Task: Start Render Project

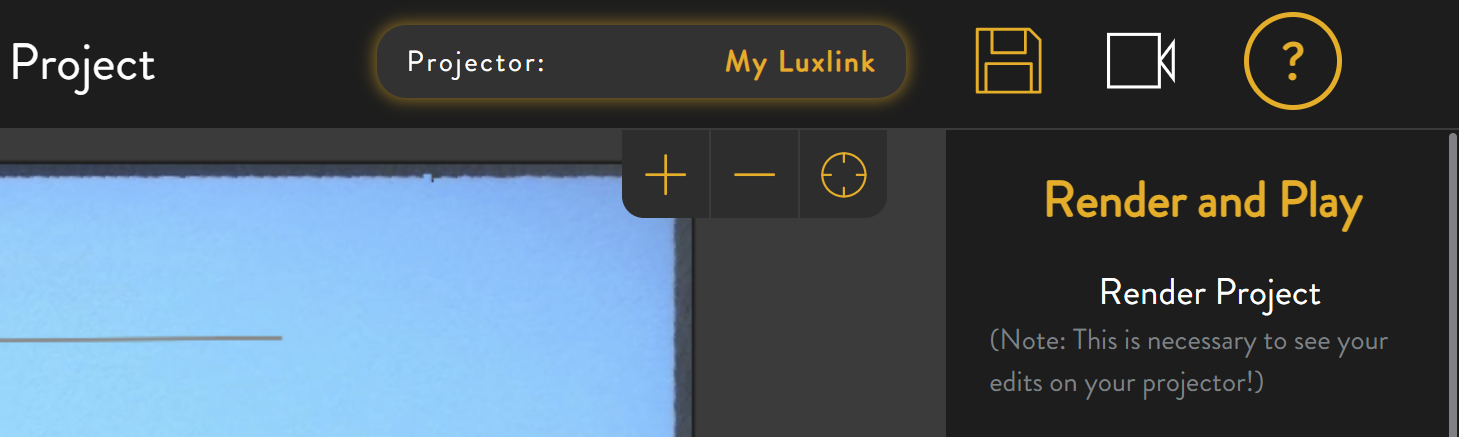Action: pyautogui.click(x=1210, y=293)
